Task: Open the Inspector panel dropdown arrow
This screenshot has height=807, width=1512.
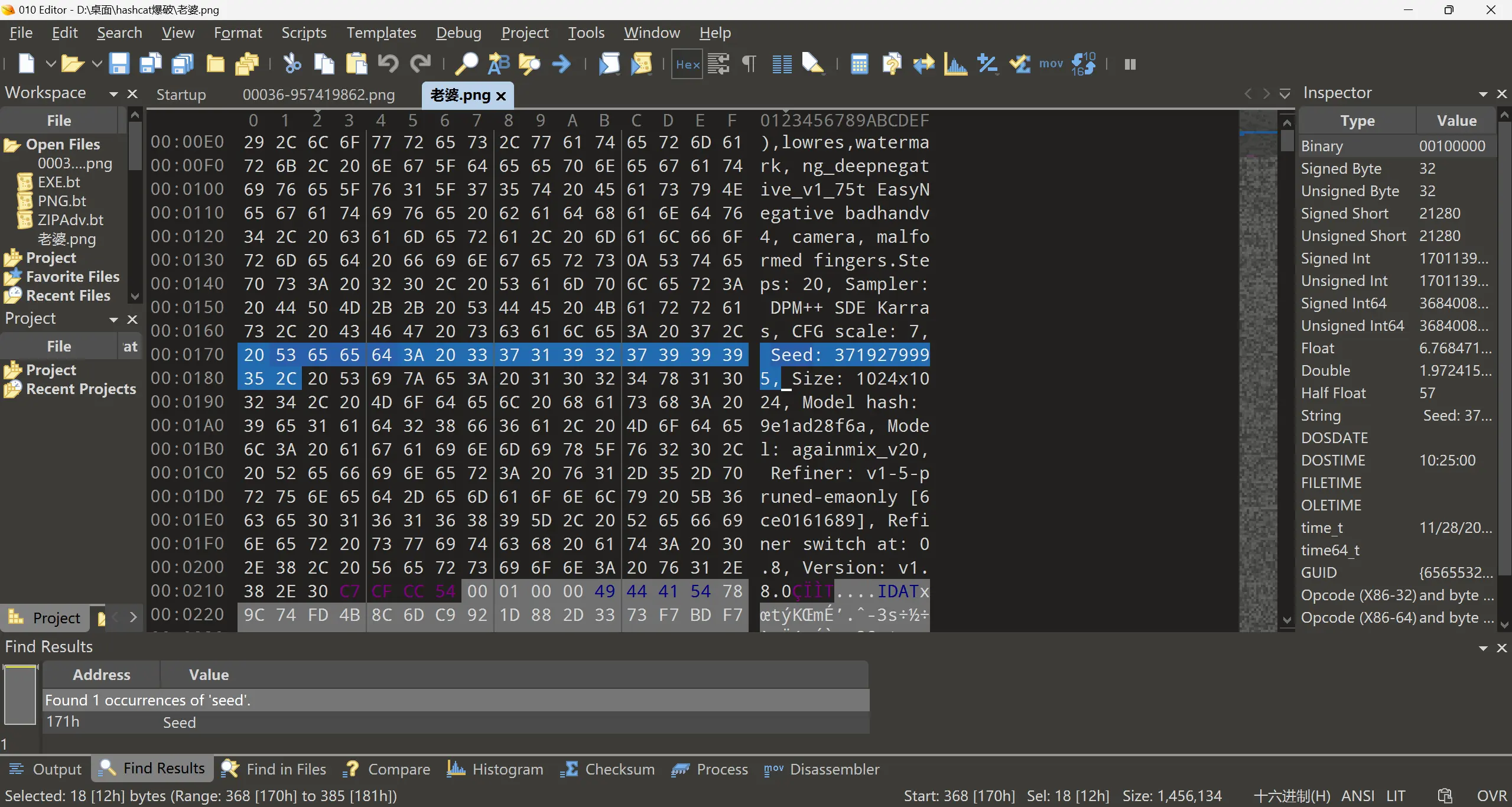Action: pyautogui.click(x=1482, y=94)
